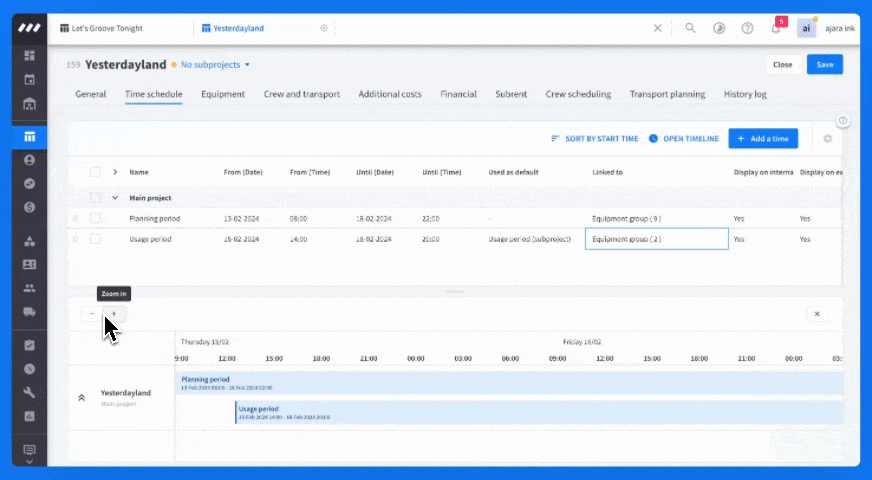Expand all rows via header chevron
Viewport: 872px width, 480px height.
(115, 172)
